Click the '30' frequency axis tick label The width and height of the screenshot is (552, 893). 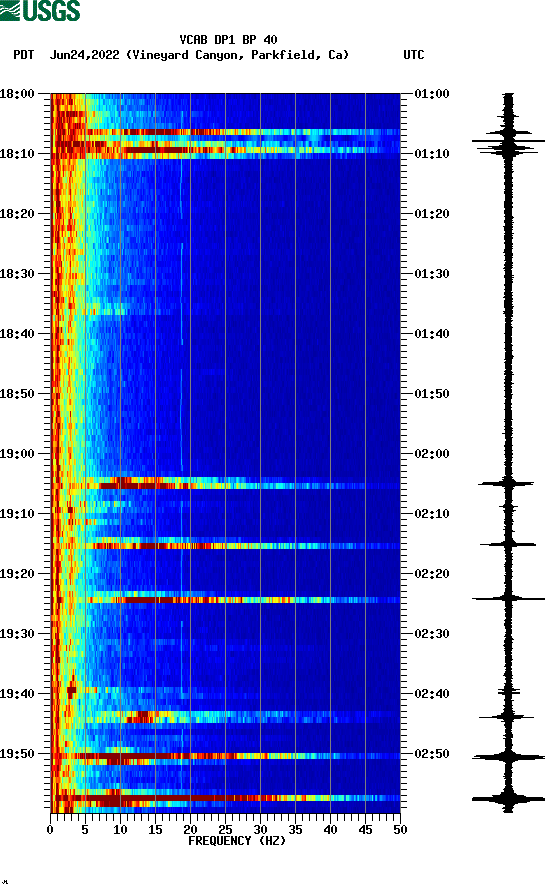[x=260, y=830]
